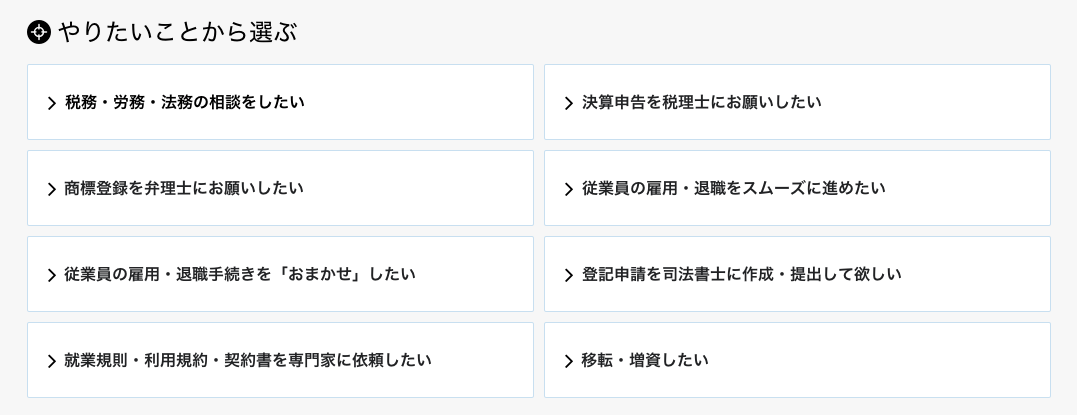The height and width of the screenshot is (415, 1077).
Task: Click arrow icon beside 登記申請を司法書士に作成・提出して欲しい
Action: pyautogui.click(x=569, y=275)
